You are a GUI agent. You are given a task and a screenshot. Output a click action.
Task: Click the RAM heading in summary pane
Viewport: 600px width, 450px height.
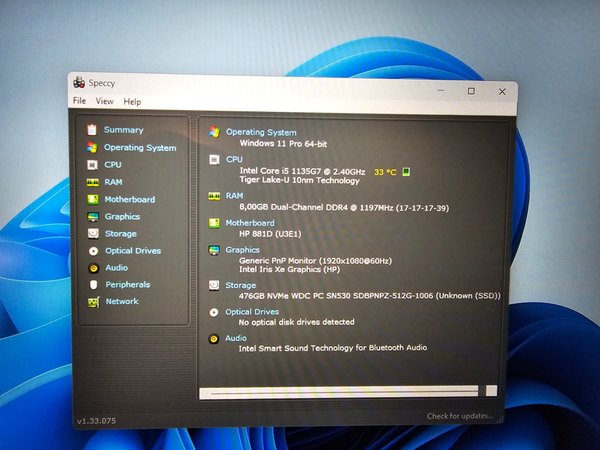click(234, 196)
